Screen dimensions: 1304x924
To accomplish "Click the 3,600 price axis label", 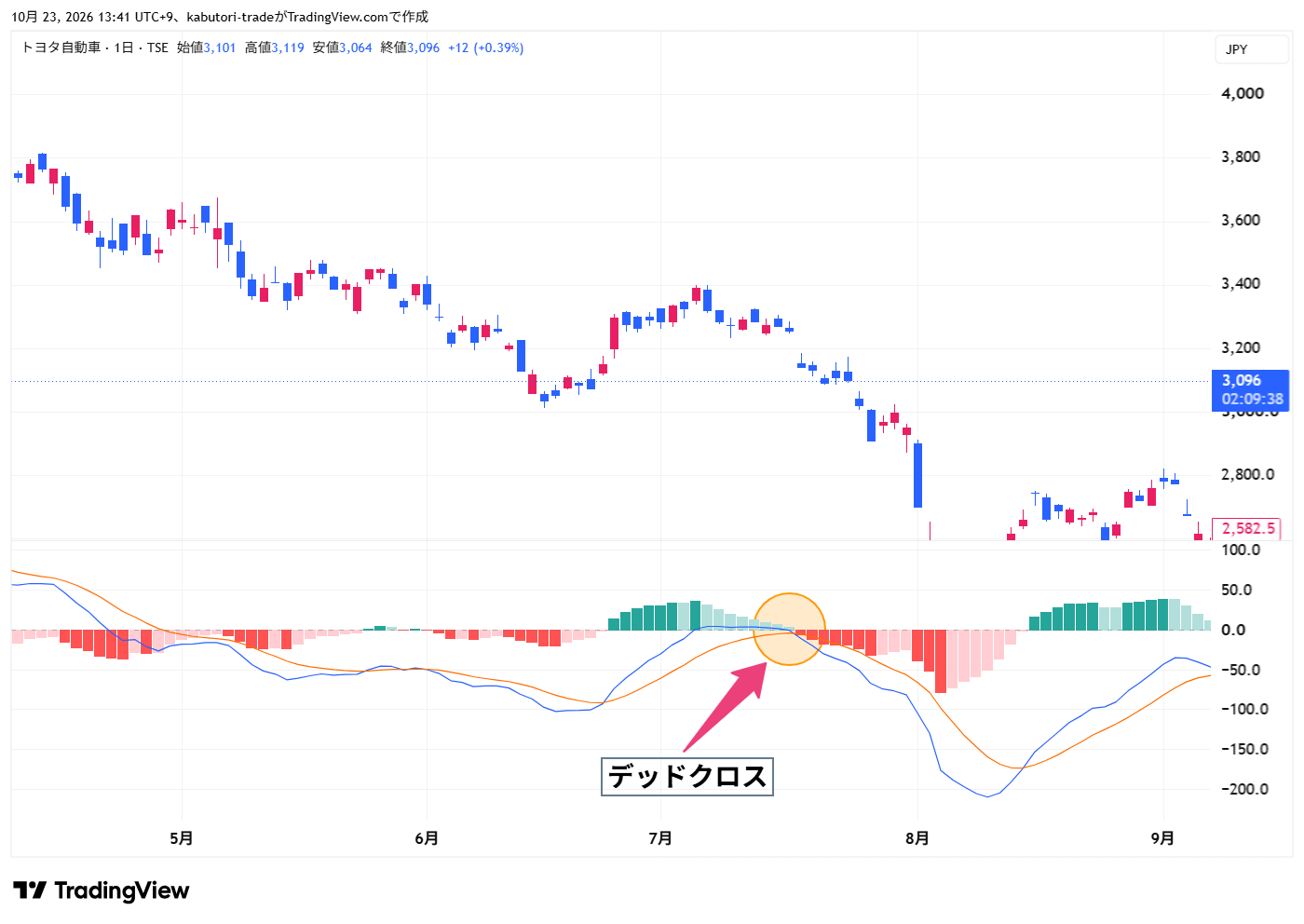I will (x=1241, y=220).
